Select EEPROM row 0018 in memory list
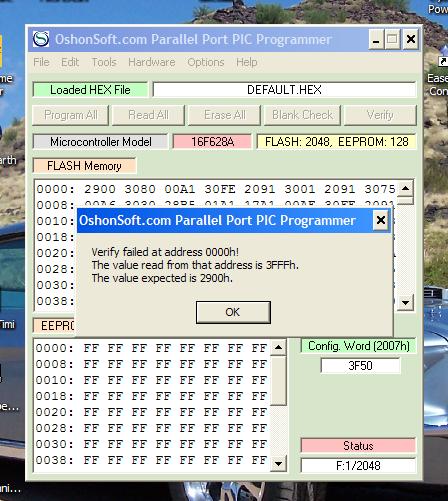 pos(152,396)
